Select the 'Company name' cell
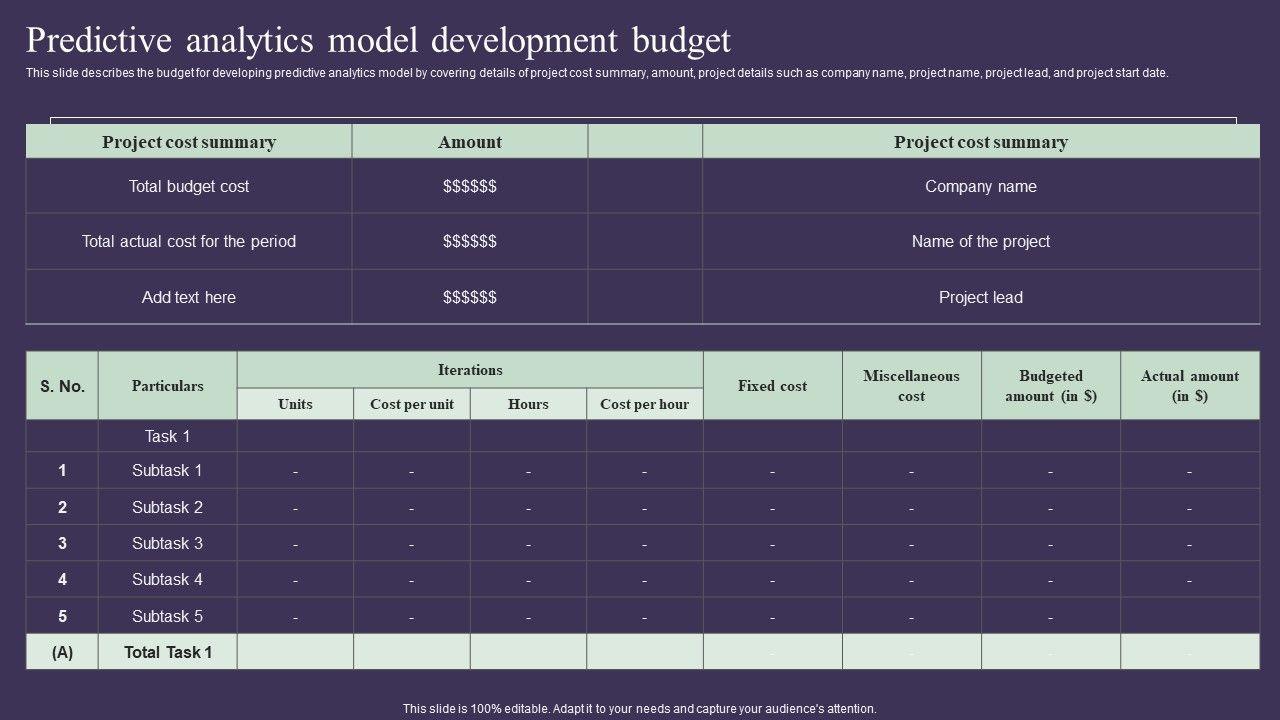1280x720 pixels. point(980,186)
